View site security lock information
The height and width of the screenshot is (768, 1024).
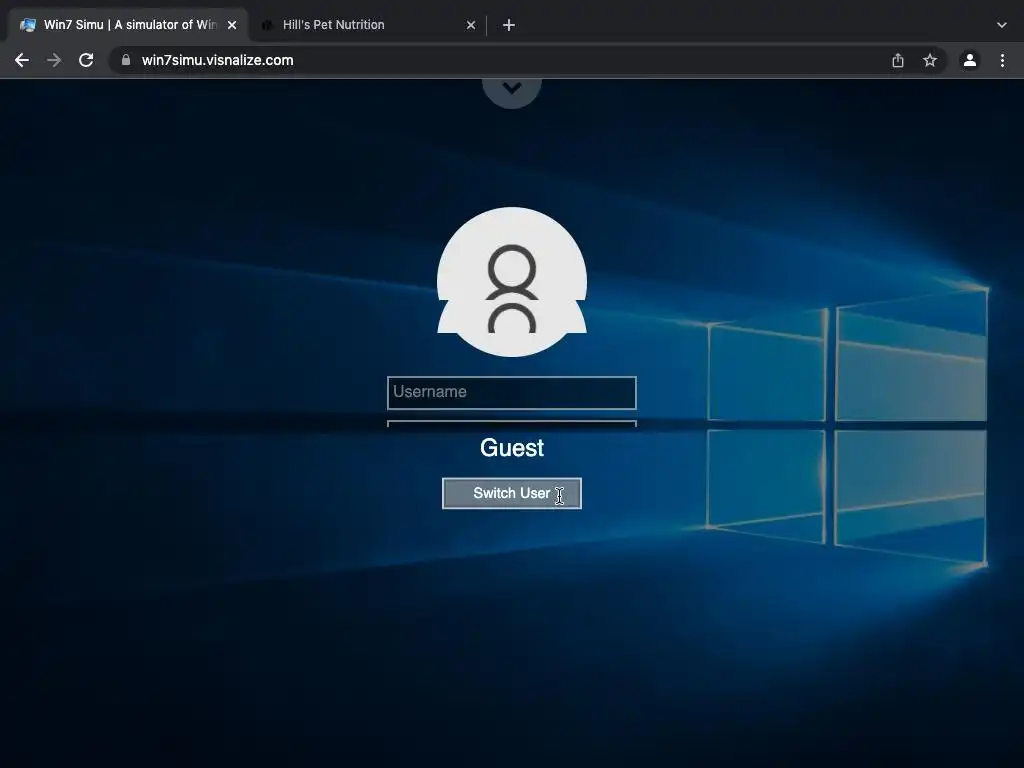tap(125, 60)
